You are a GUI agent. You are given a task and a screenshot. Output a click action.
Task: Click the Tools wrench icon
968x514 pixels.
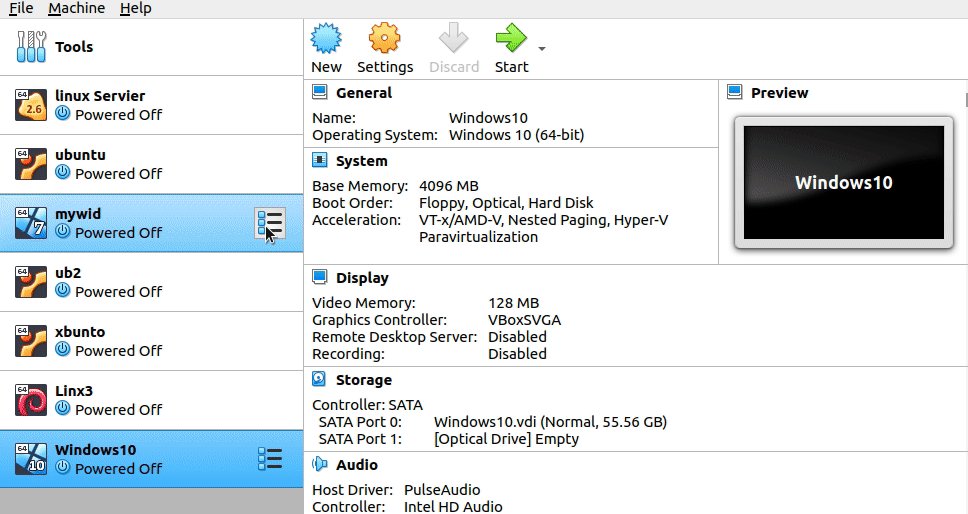31,47
